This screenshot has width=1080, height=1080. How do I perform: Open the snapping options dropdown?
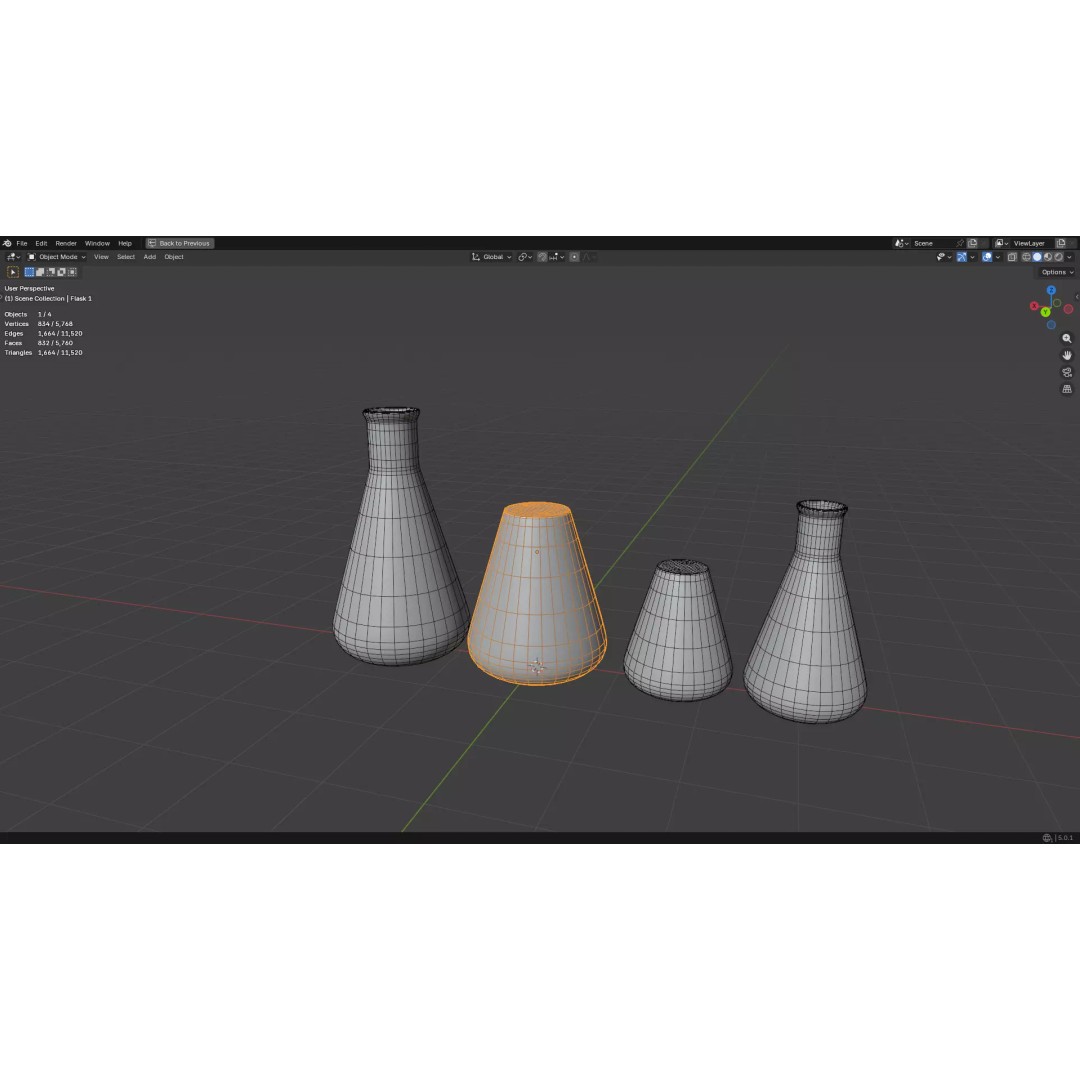click(557, 257)
